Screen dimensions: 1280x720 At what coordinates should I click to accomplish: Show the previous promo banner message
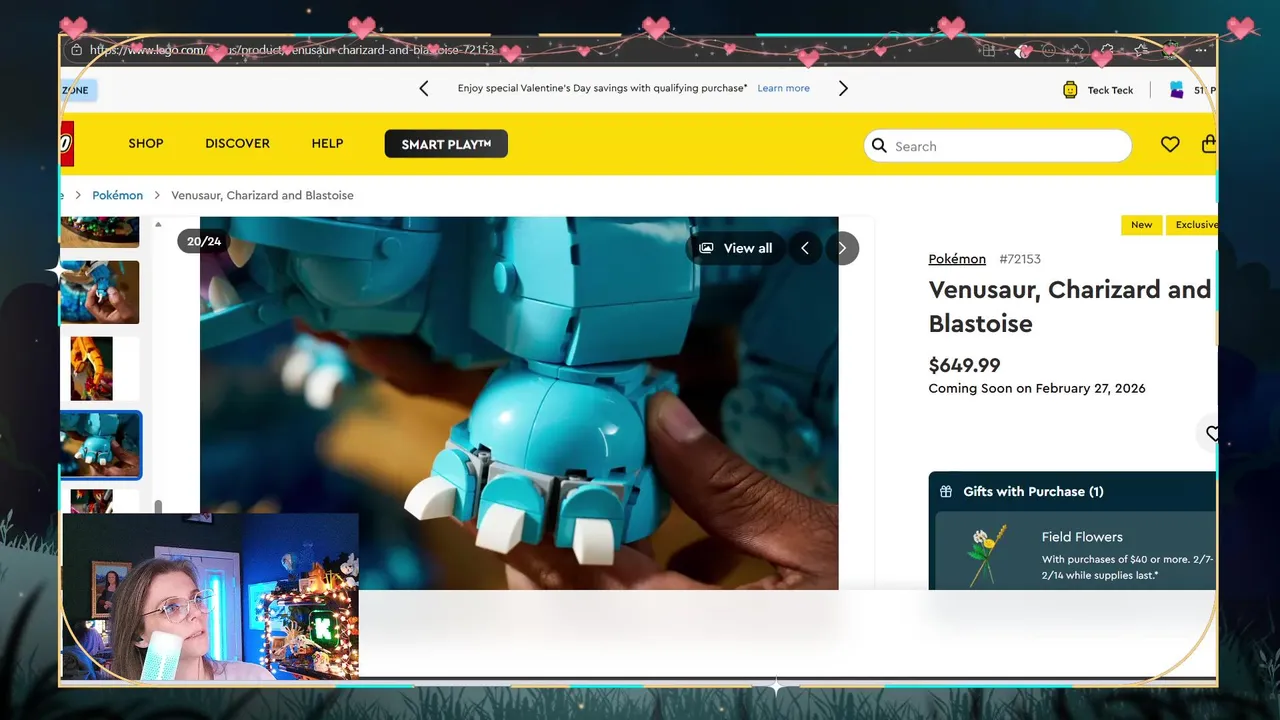(424, 88)
